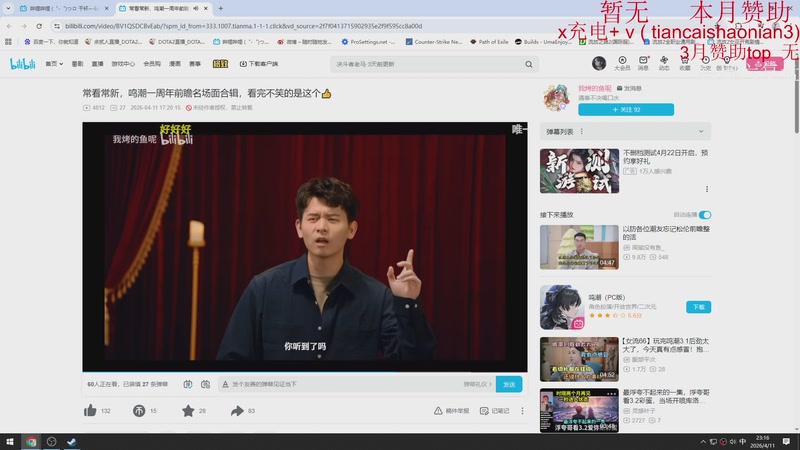Image resolution: width=800 pixels, height=450 pixels.
Task: Open 会员购 in the navigation bar
Action: click(152, 64)
